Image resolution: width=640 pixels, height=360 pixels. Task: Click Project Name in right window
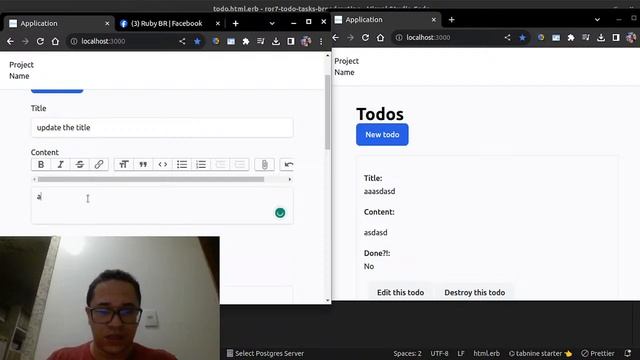point(346,67)
